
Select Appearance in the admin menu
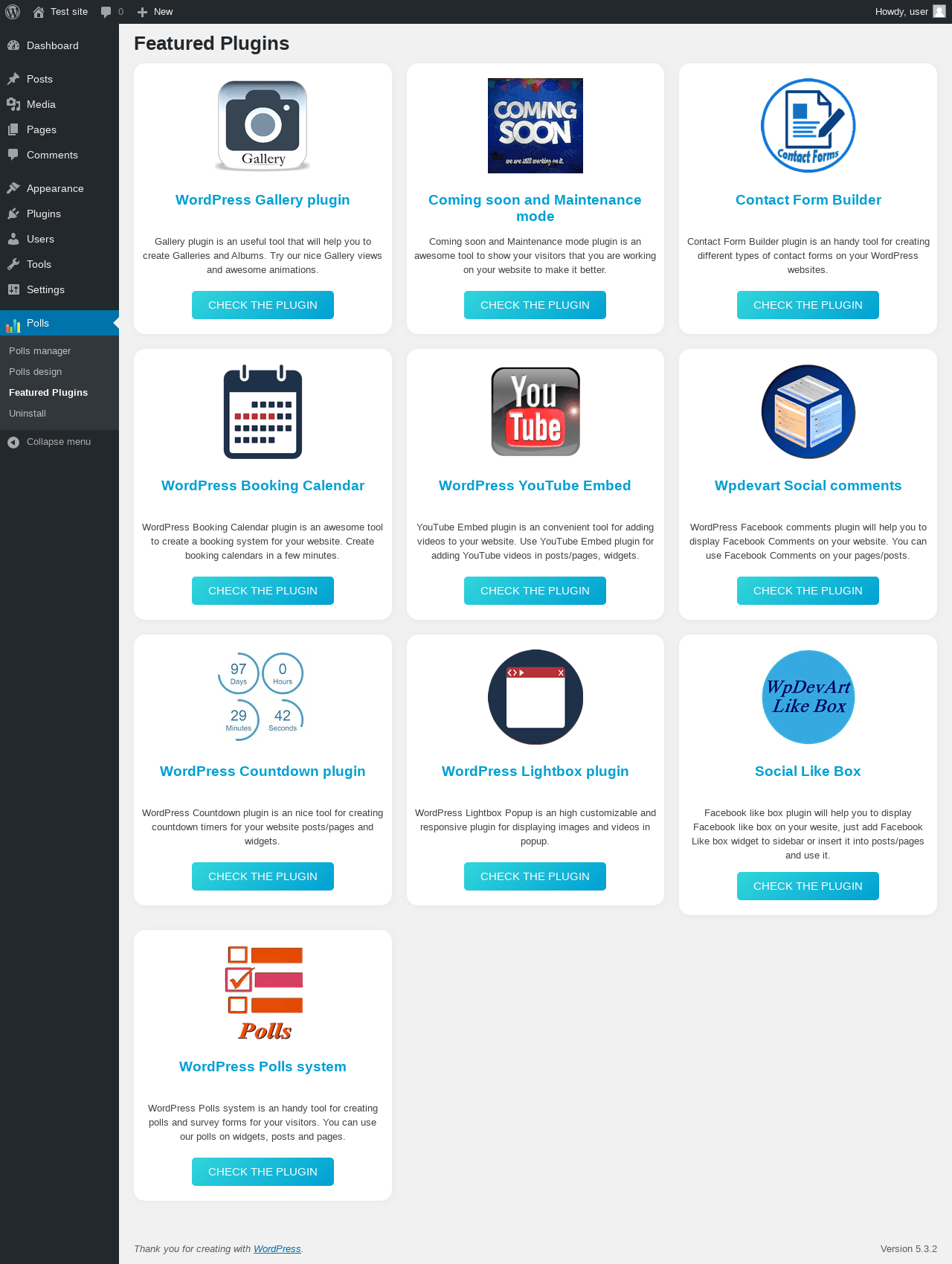click(59, 188)
